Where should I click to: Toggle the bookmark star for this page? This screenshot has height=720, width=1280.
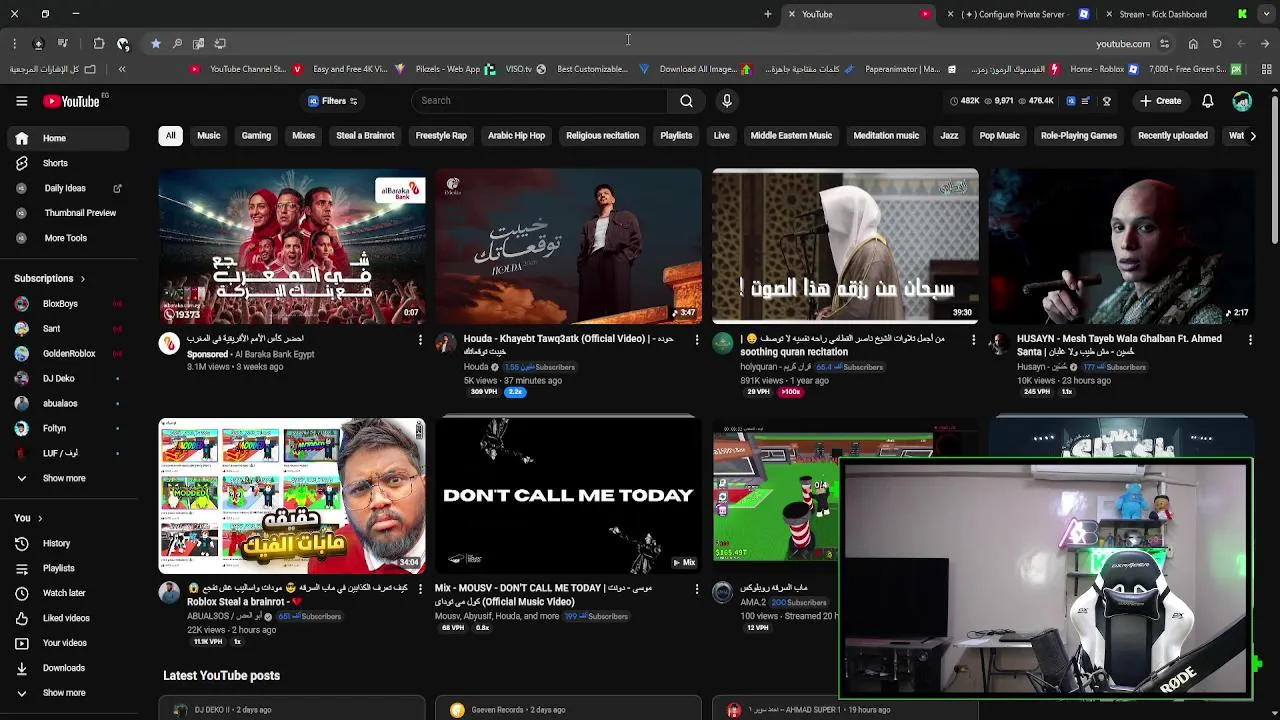pyautogui.click(x=156, y=44)
